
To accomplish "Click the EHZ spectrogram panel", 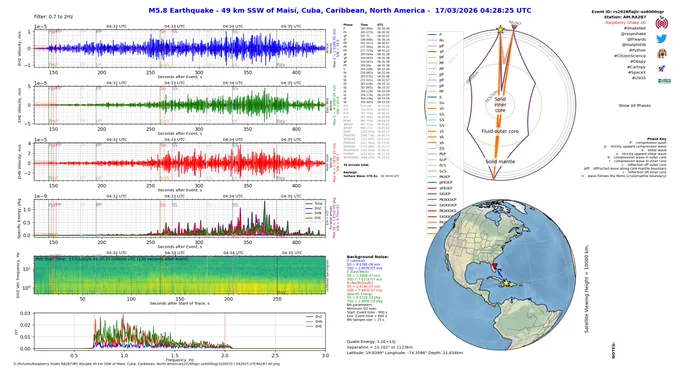I will pos(180,275).
